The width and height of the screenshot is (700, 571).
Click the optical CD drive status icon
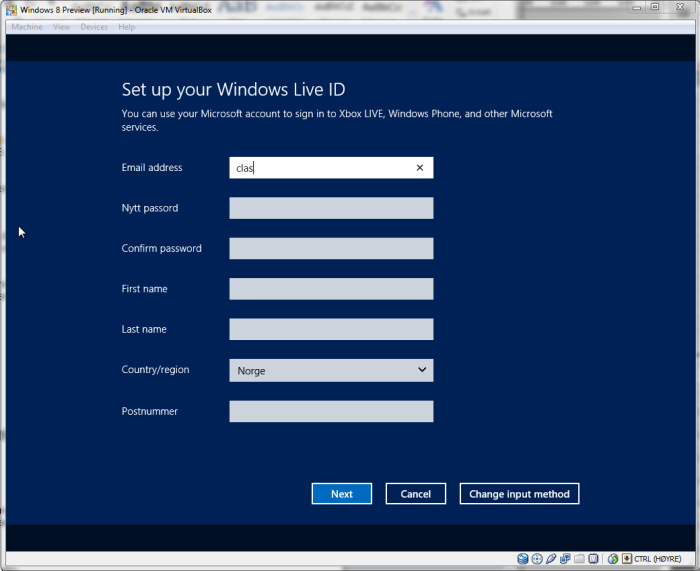pos(537,558)
